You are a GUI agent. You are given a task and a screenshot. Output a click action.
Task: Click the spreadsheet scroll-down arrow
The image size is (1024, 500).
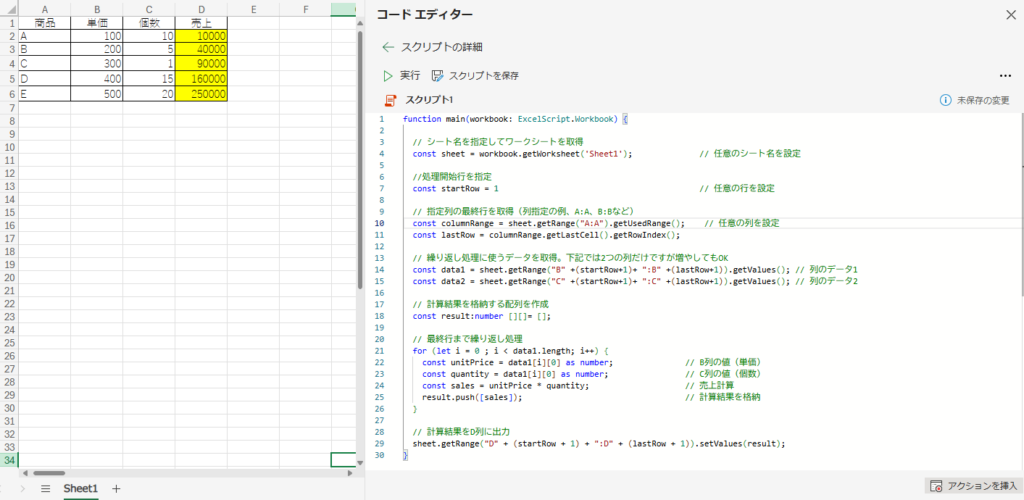pyautogui.click(x=359, y=463)
